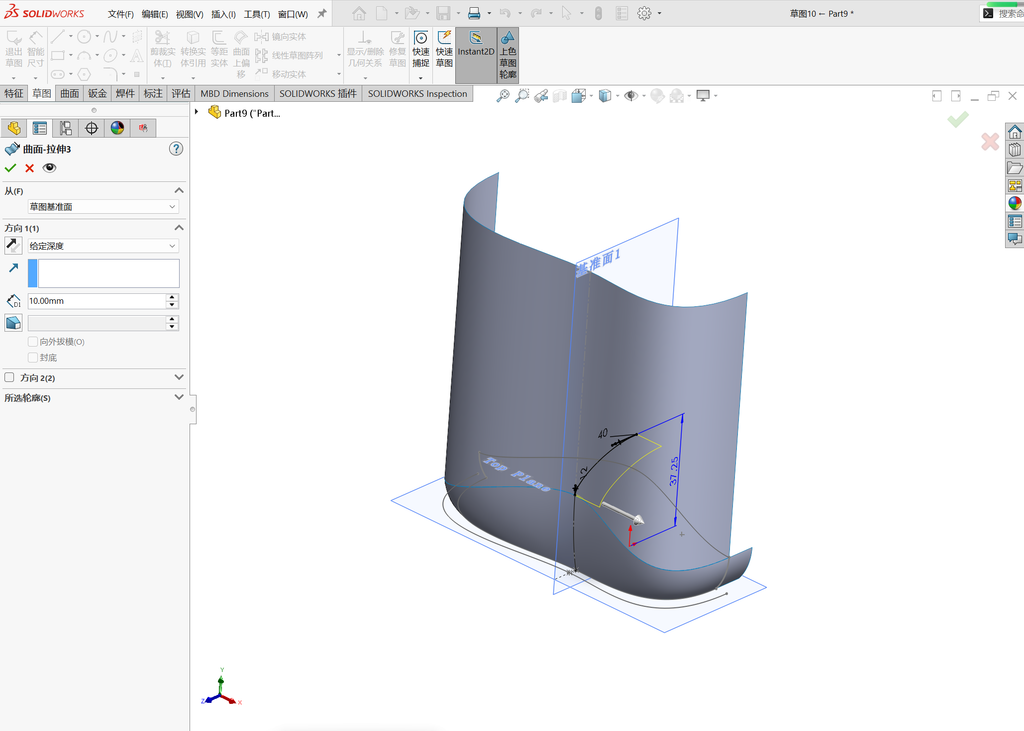1024x731 pixels.
Task: Expand the Direction 2 section chevron
Action: (179, 377)
